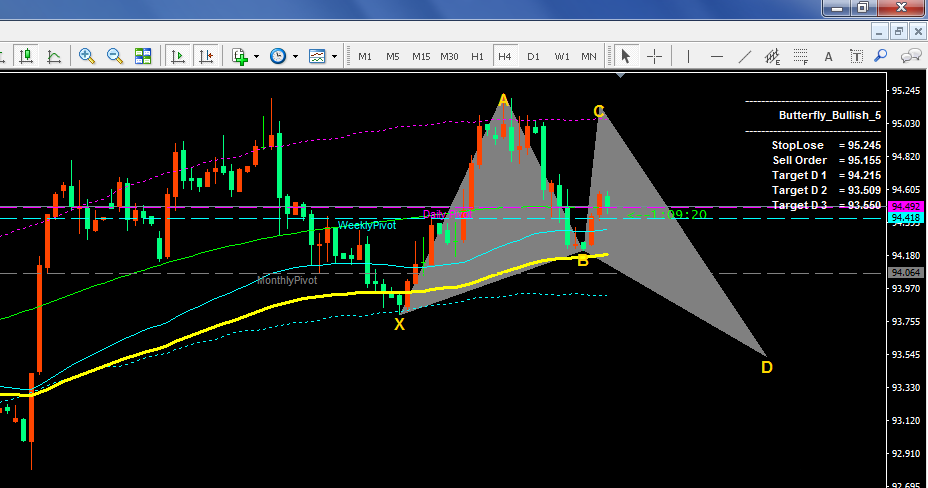Screen dimensions: 928x488
Task: Activate the cursor arrow pointer mode
Action: 626,56
